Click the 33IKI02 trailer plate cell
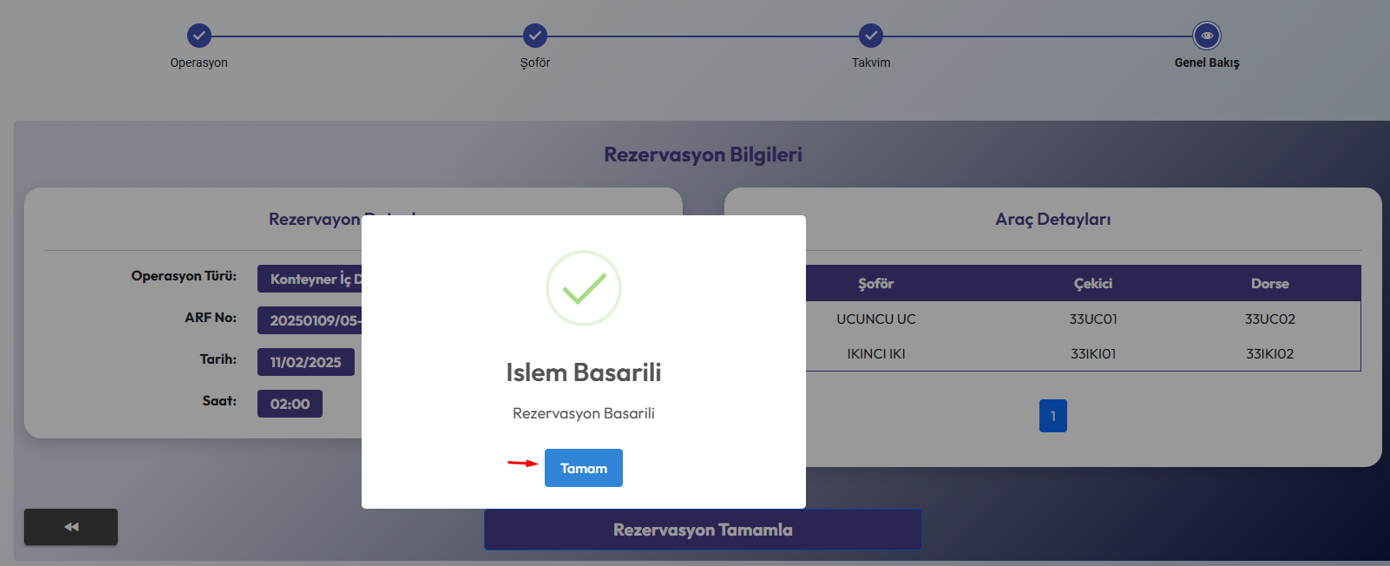This screenshot has height=566, width=1390. point(1269,353)
